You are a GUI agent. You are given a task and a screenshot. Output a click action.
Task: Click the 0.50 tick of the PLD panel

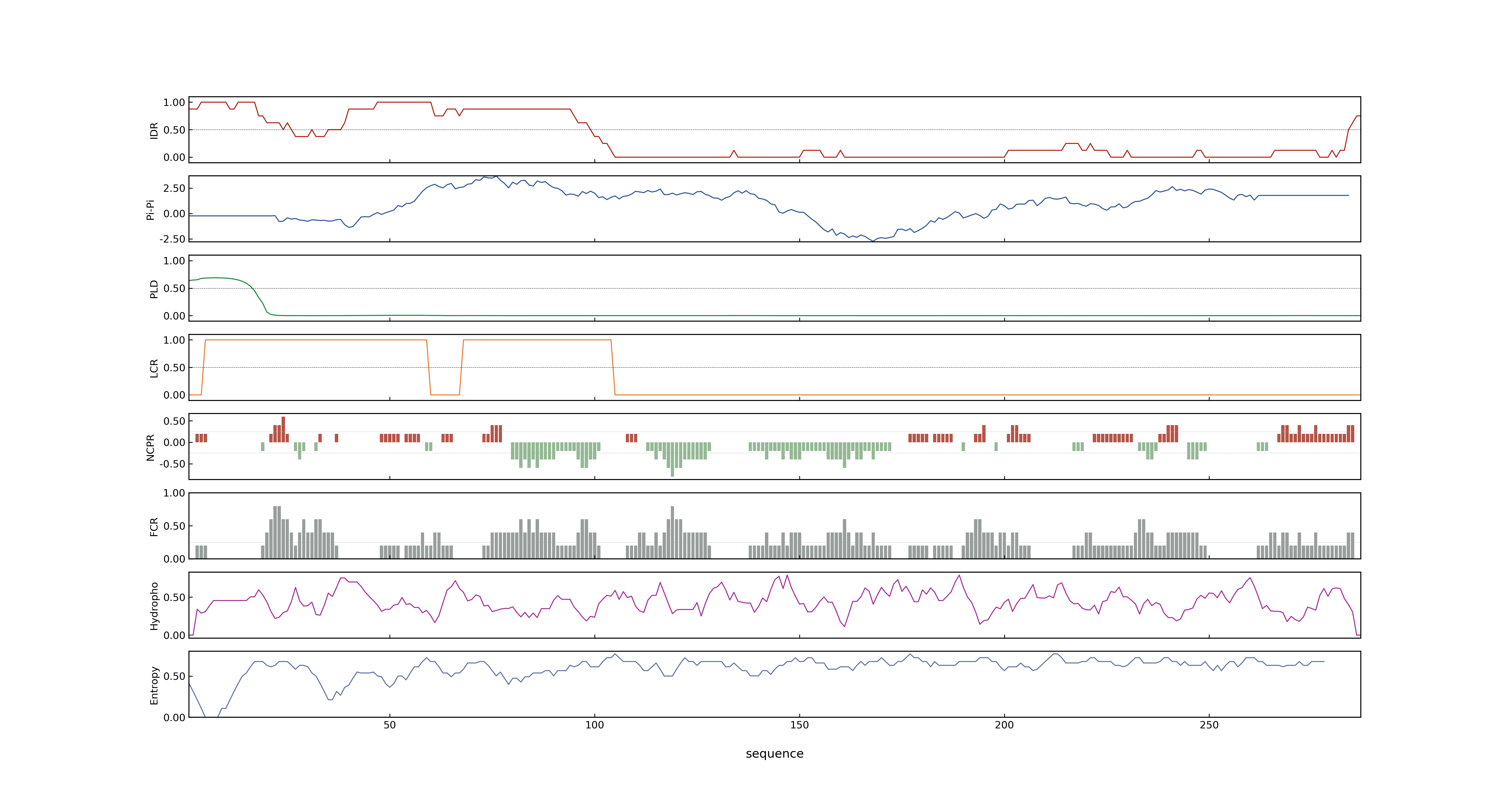click(174, 288)
